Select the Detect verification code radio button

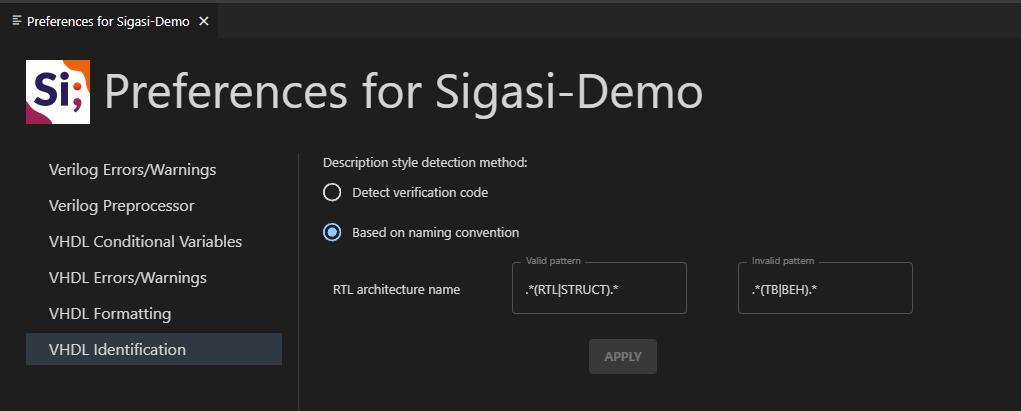[332, 192]
